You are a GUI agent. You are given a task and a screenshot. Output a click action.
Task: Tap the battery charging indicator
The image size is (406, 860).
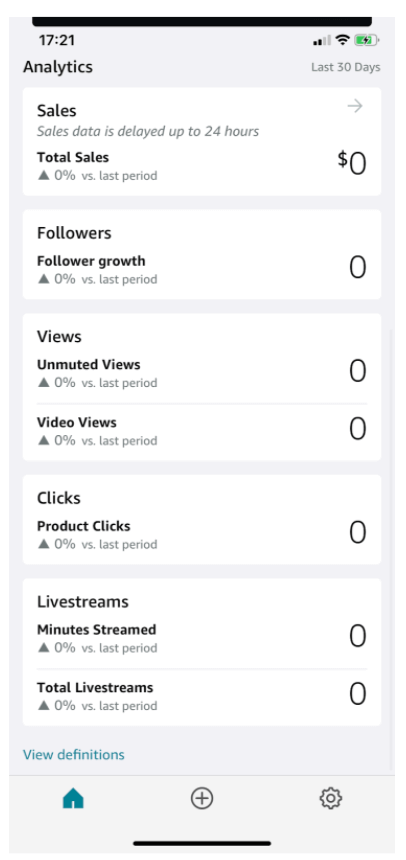366,40
